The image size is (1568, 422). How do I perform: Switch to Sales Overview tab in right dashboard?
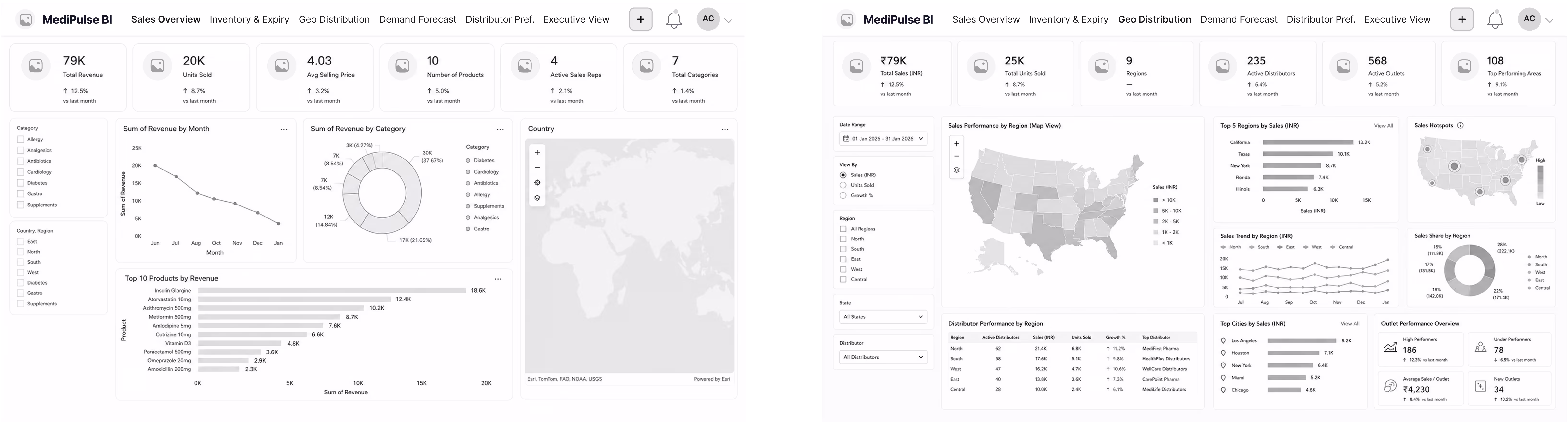(x=986, y=19)
